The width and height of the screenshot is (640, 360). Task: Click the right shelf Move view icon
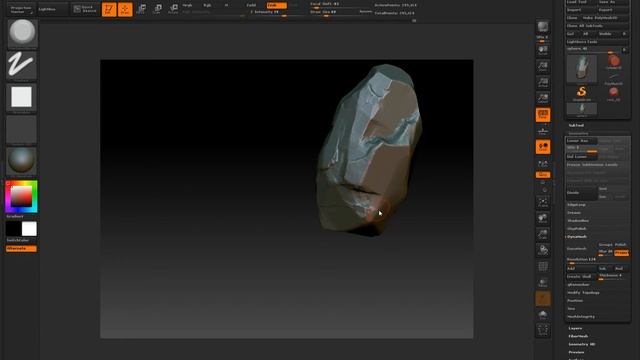click(x=543, y=218)
